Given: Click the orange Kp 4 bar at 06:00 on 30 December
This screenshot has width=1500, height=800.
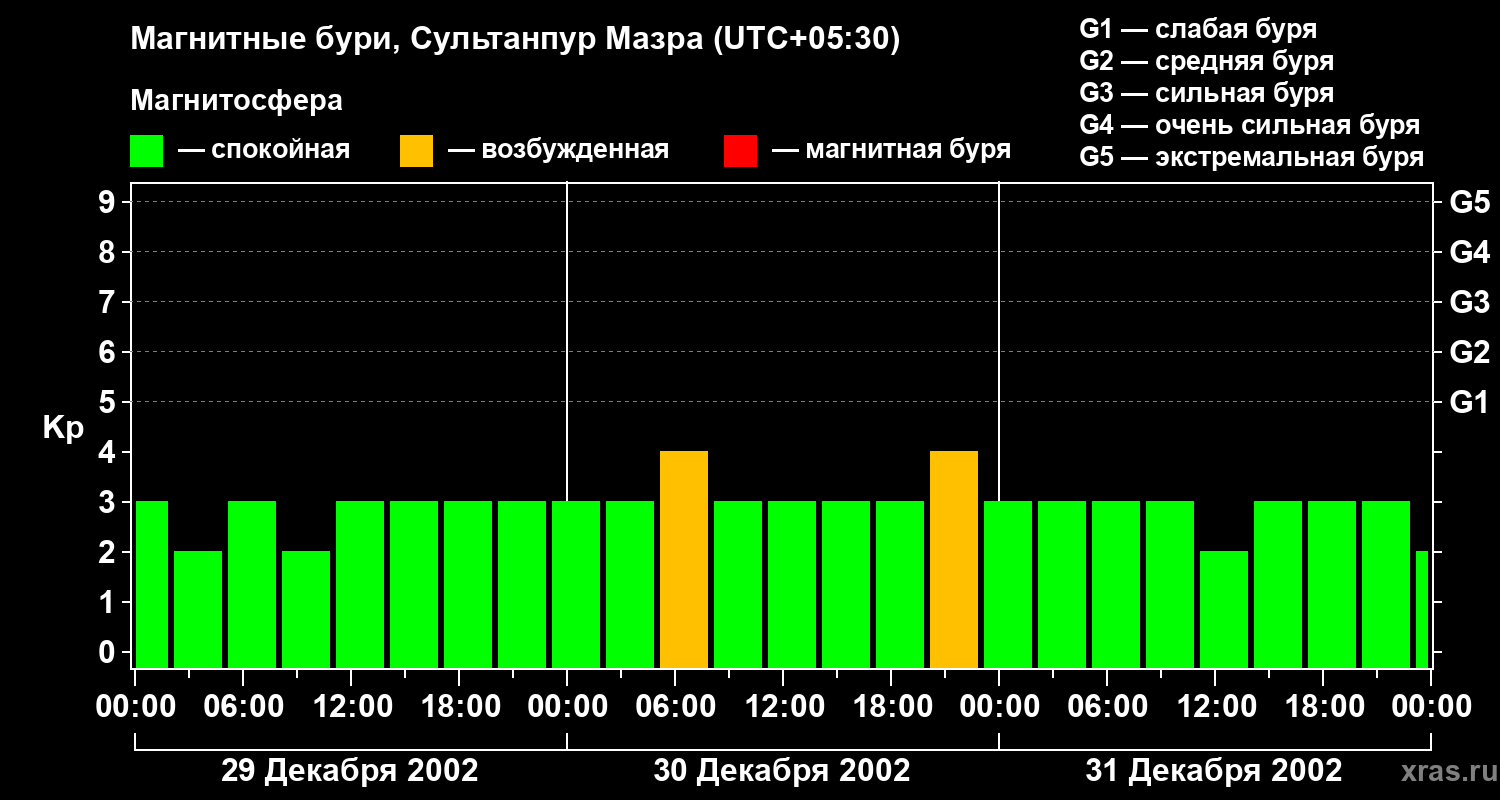Looking at the screenshot, I should tap(684, 560).
